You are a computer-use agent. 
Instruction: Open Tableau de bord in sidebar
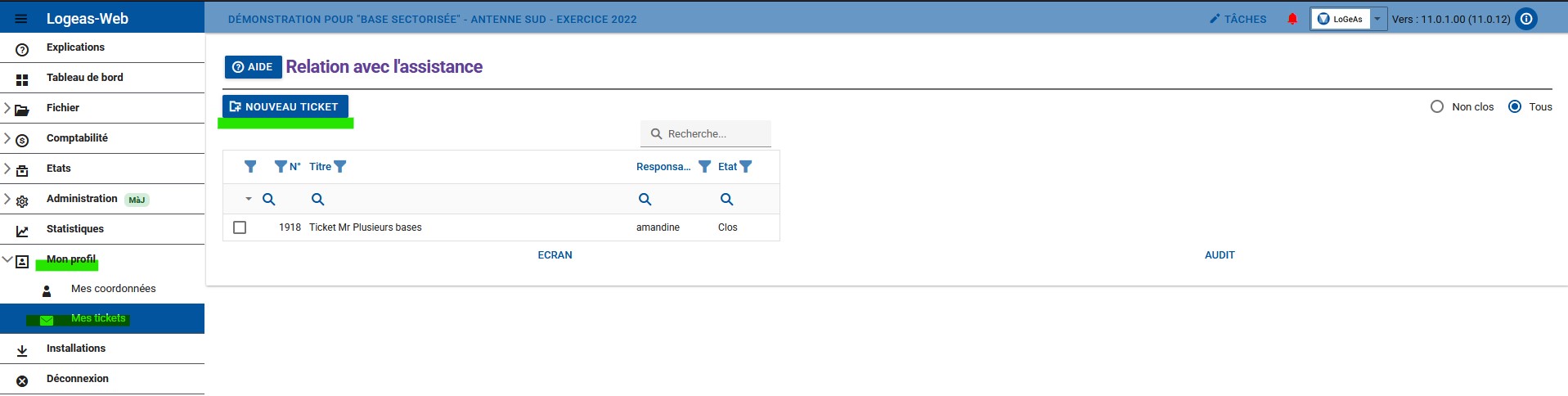[x=84, y=78]
